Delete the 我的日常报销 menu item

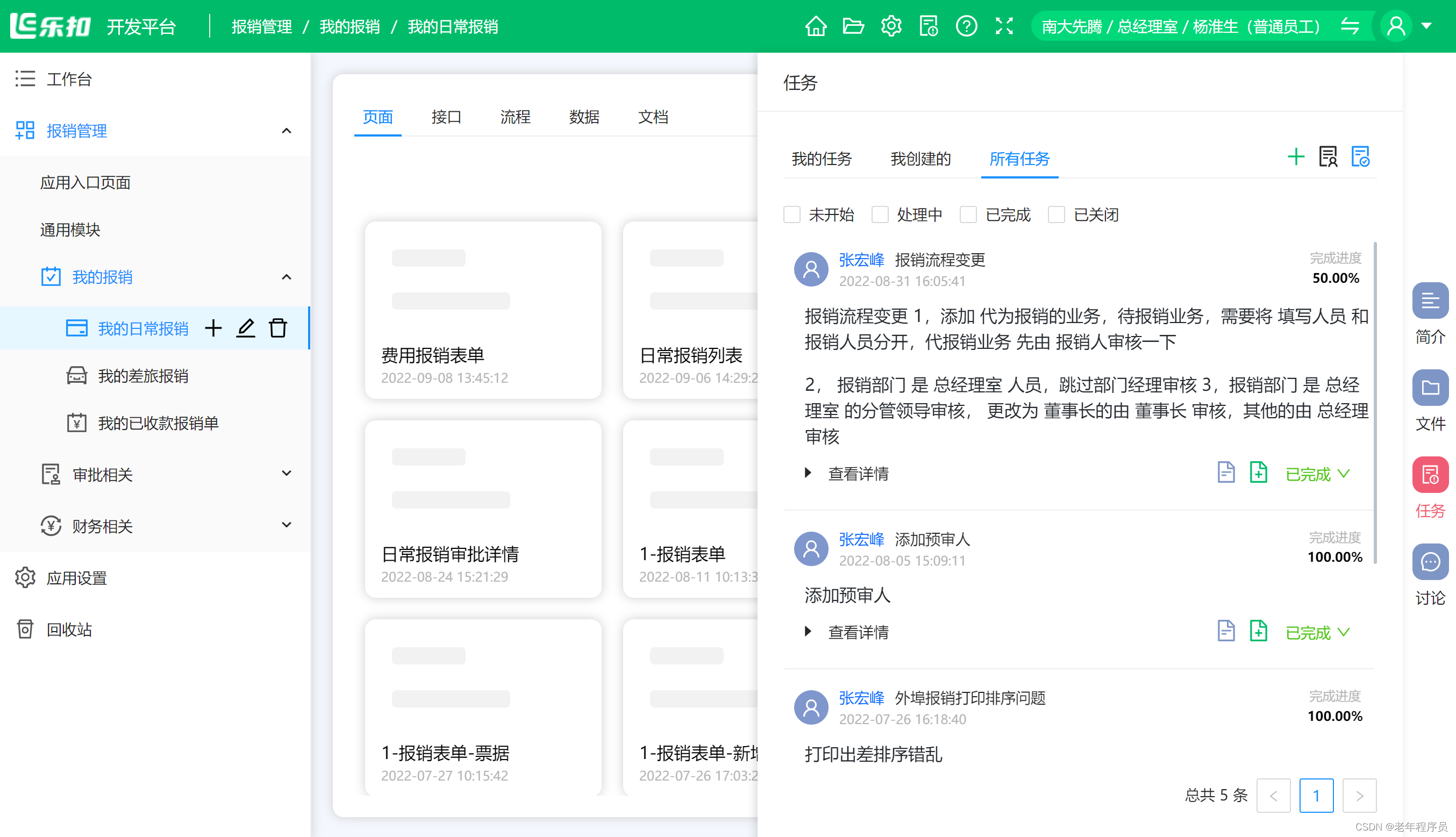point(277,328)
